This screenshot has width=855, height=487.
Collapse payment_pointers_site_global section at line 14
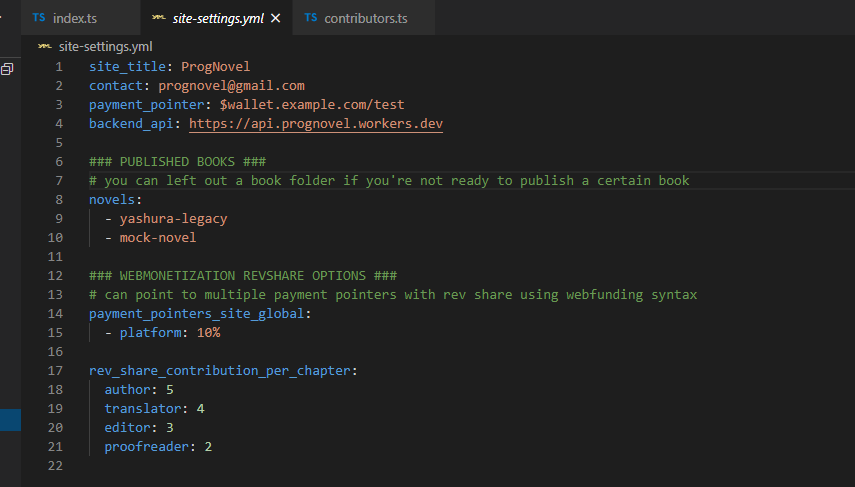tap(77, 314)
